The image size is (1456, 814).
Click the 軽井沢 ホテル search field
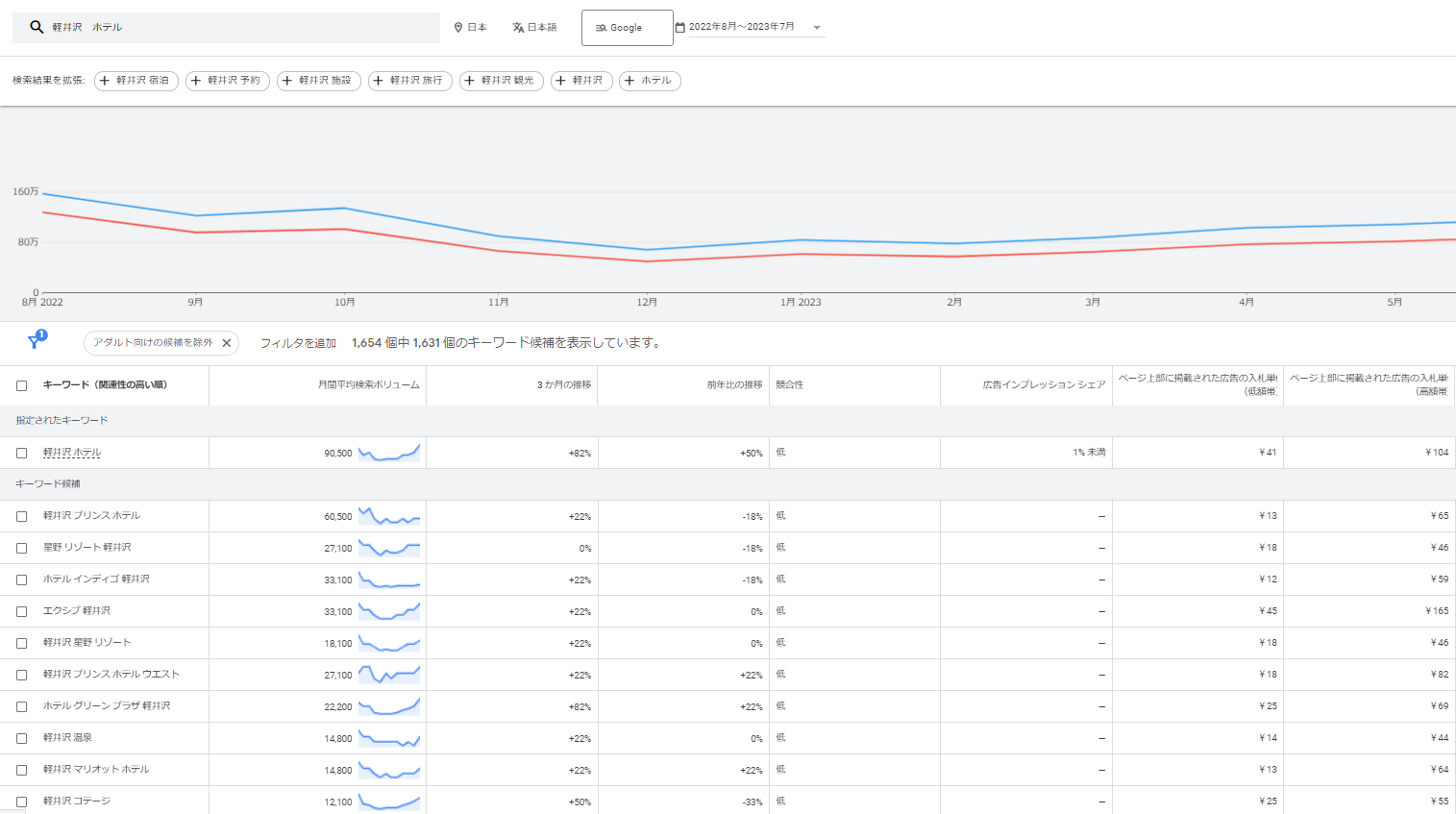[x=226, y=27]
